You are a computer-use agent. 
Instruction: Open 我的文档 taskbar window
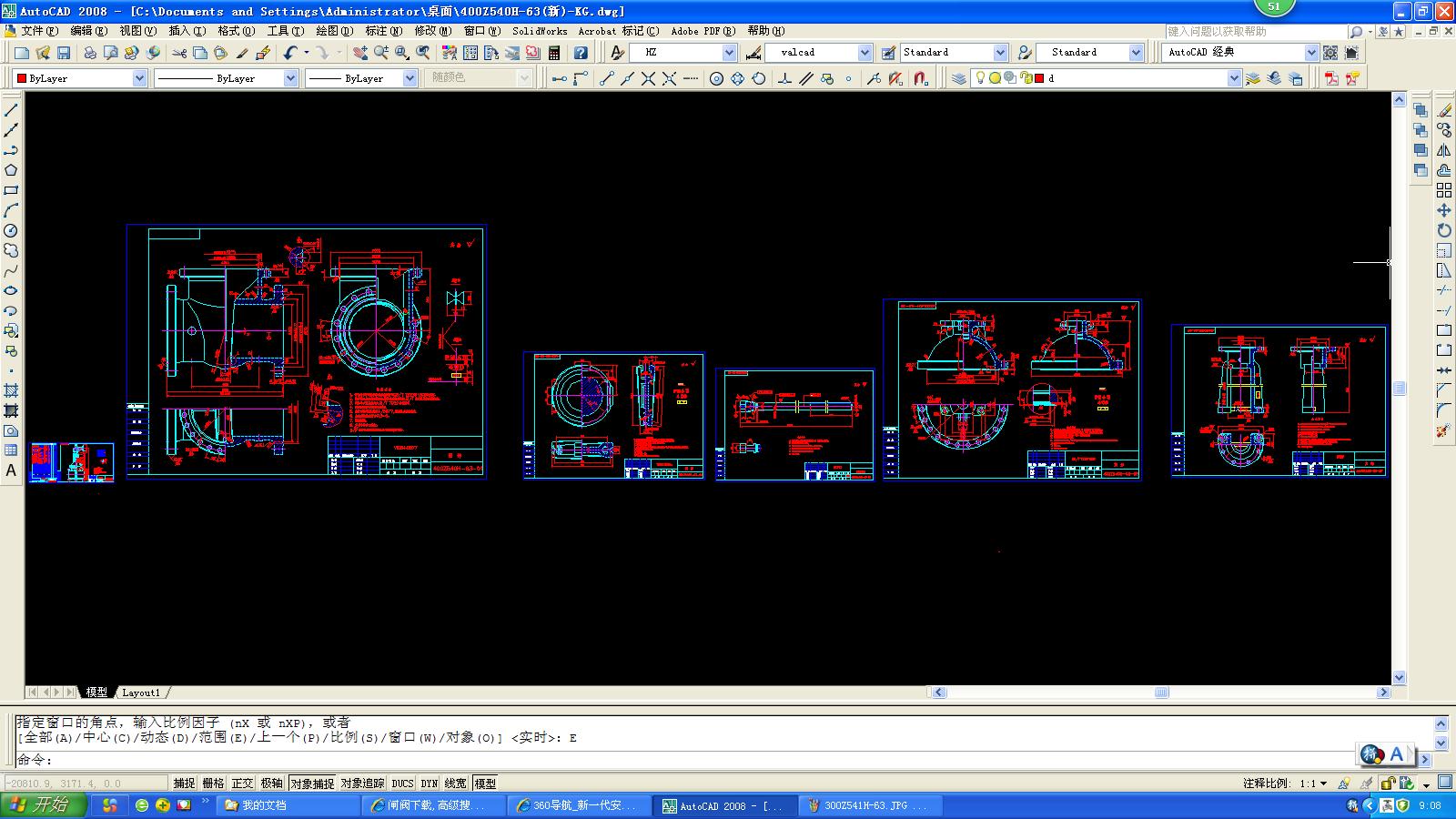(288, 805)
